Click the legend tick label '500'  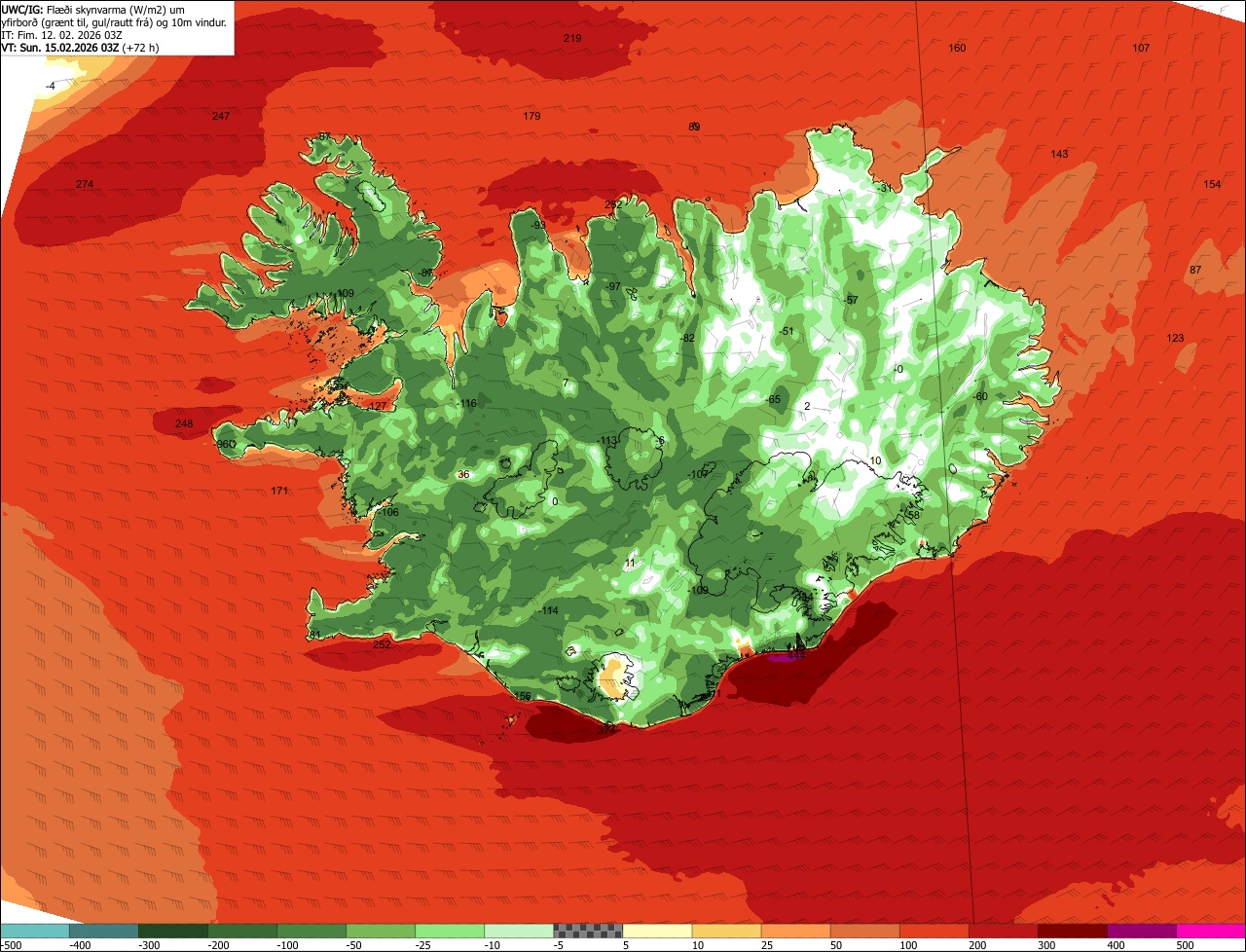[1185, 944]
